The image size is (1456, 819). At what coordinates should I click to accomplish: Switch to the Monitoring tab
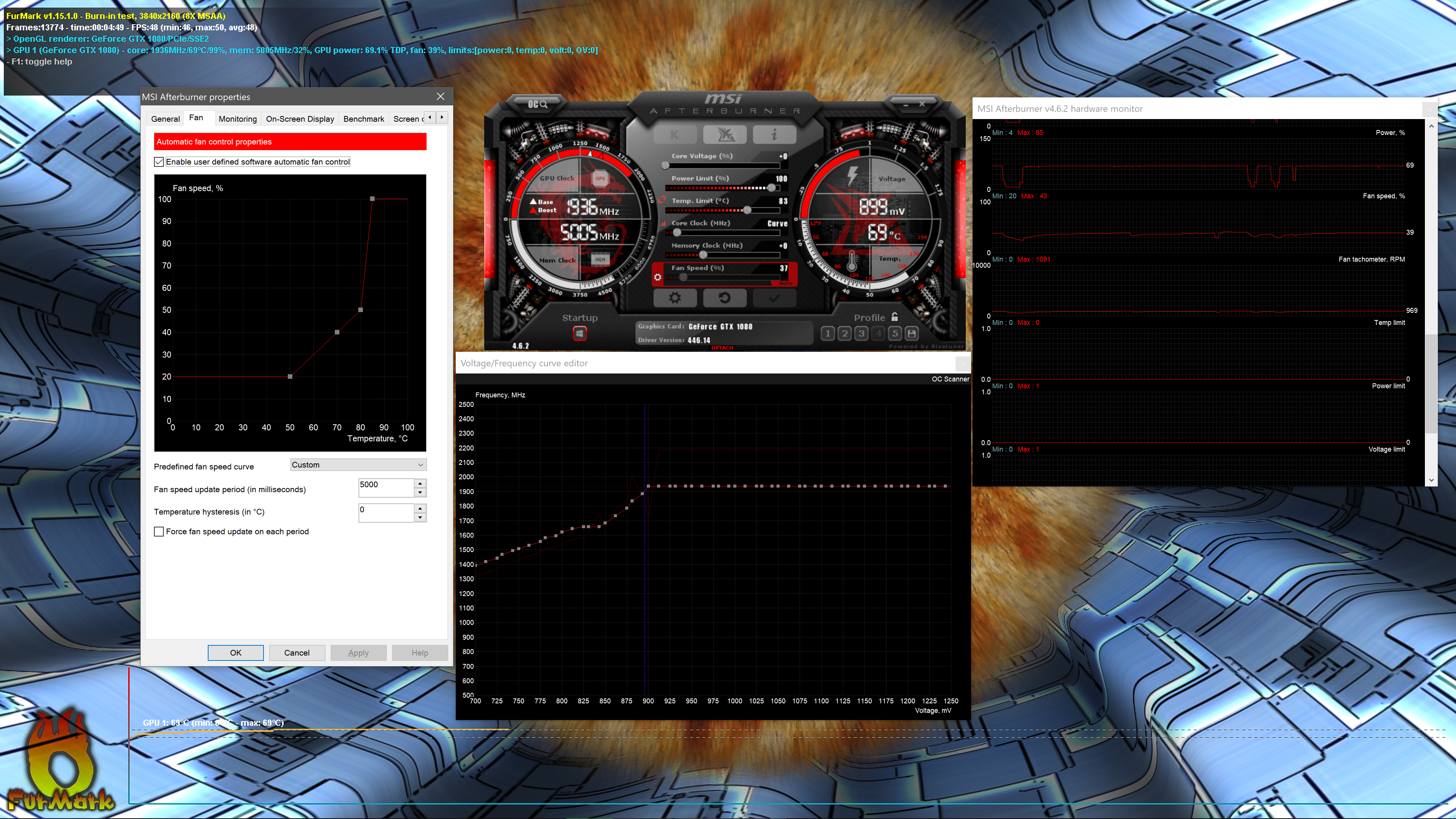[x=238, y=119]
